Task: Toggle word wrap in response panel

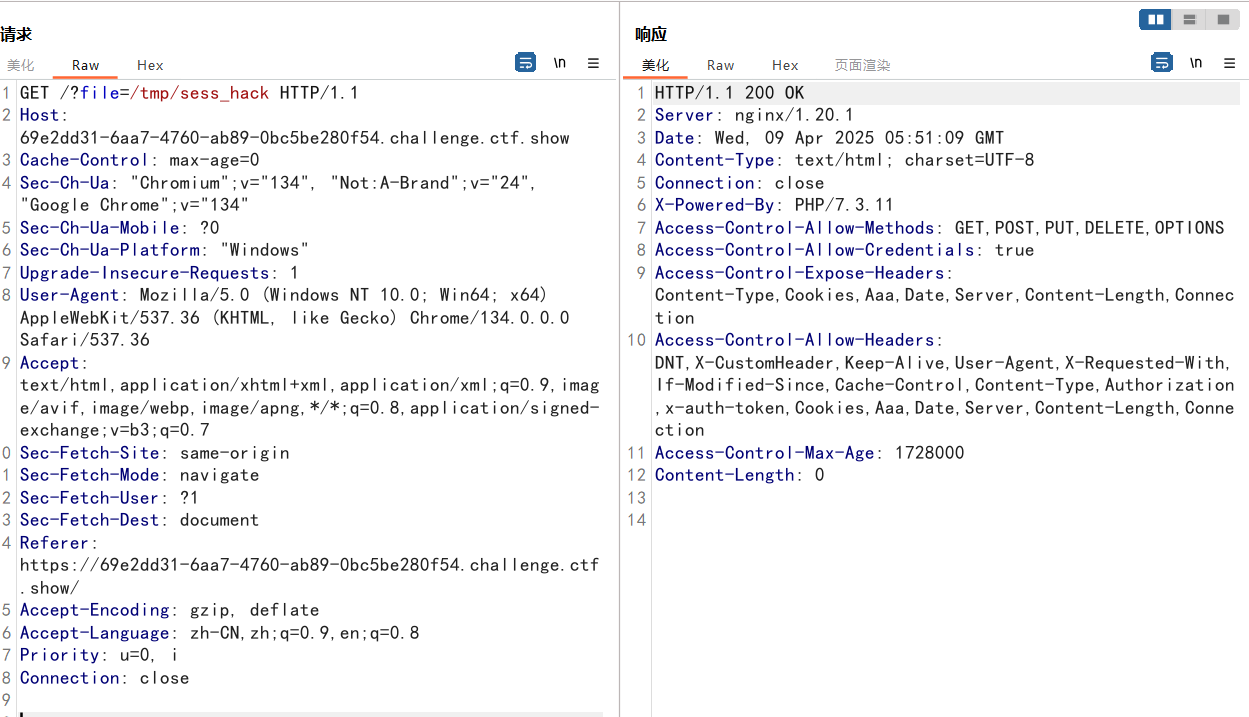Action: [1161, 63]
